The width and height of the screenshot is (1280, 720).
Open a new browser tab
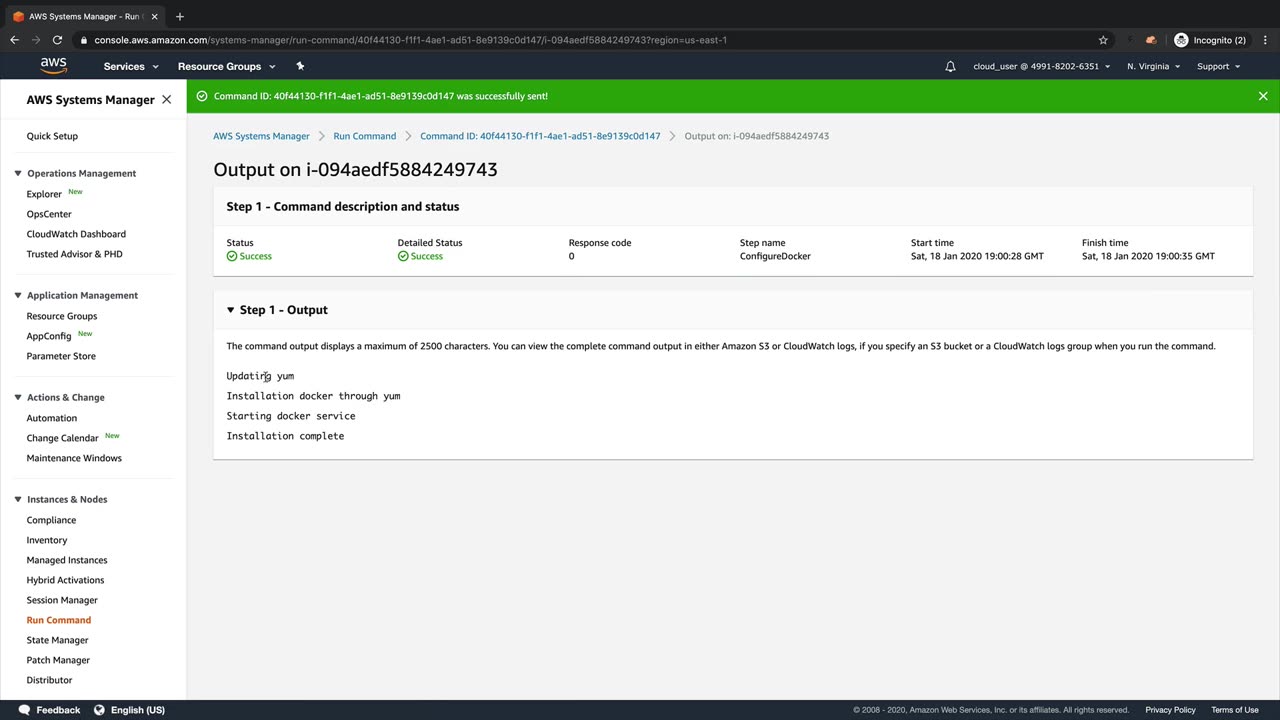(180, 16)
